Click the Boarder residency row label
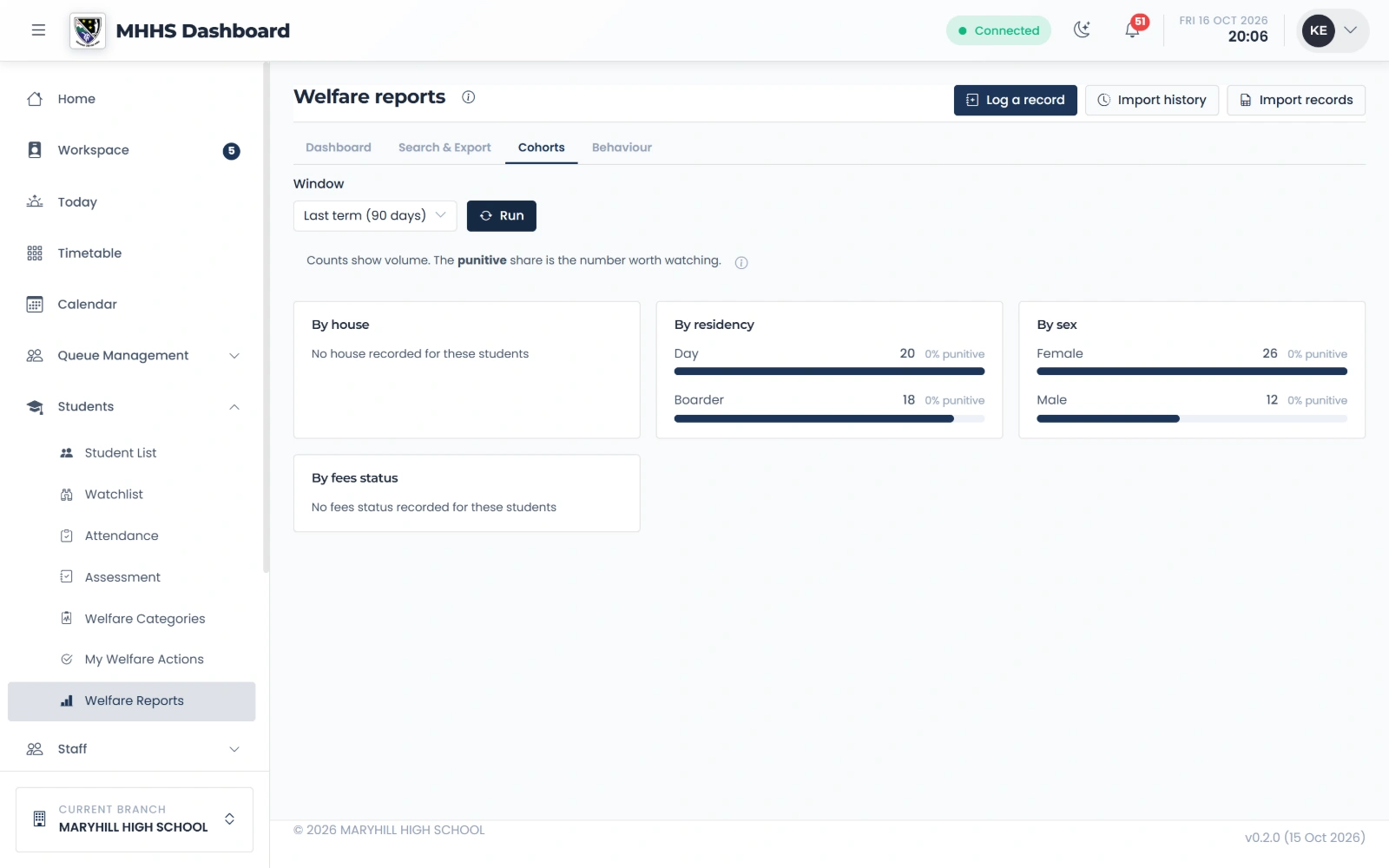The image size is (1389, 868). pos(699,400)
